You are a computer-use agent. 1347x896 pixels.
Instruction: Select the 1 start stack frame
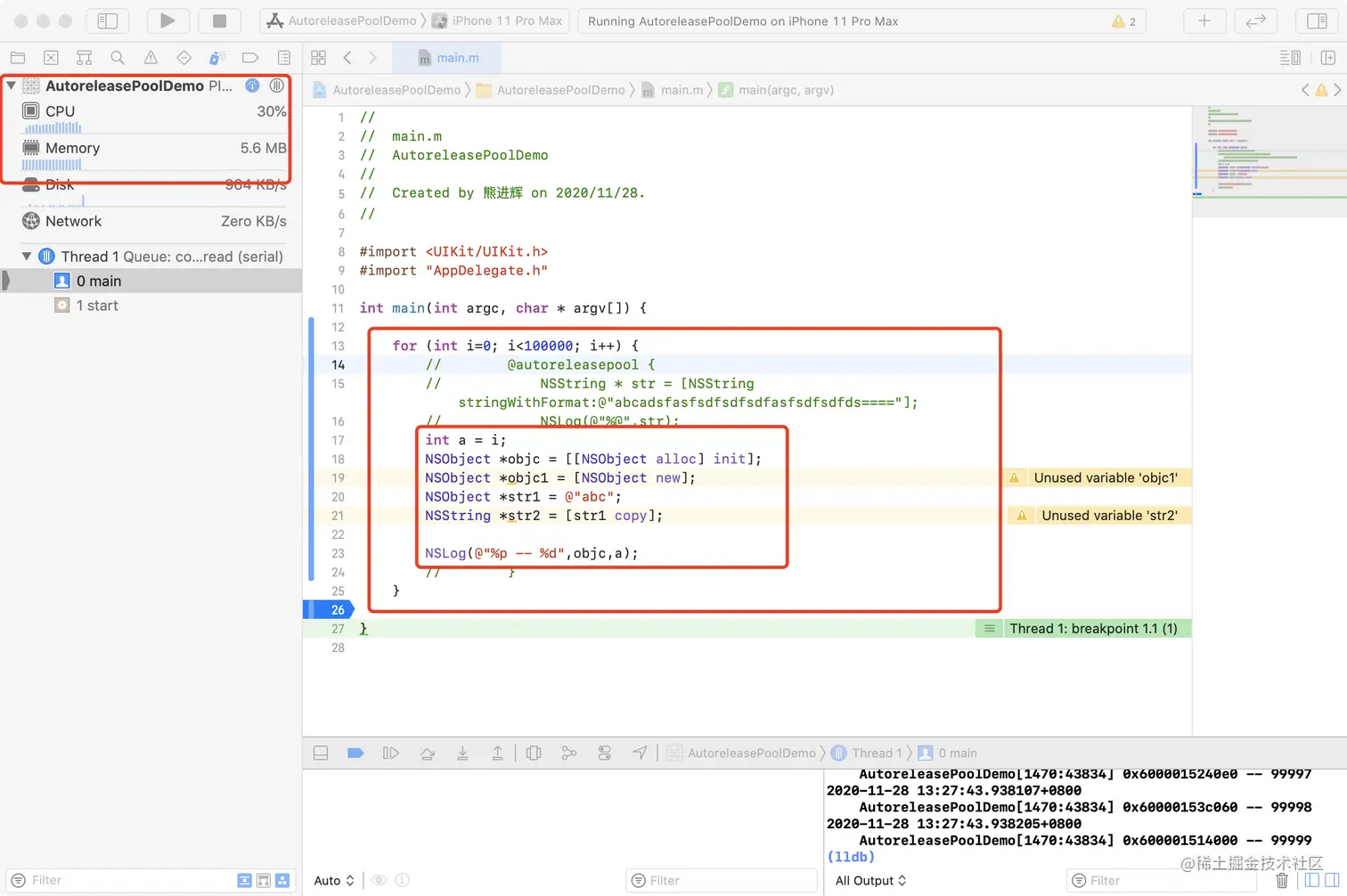tap(151, 305)
